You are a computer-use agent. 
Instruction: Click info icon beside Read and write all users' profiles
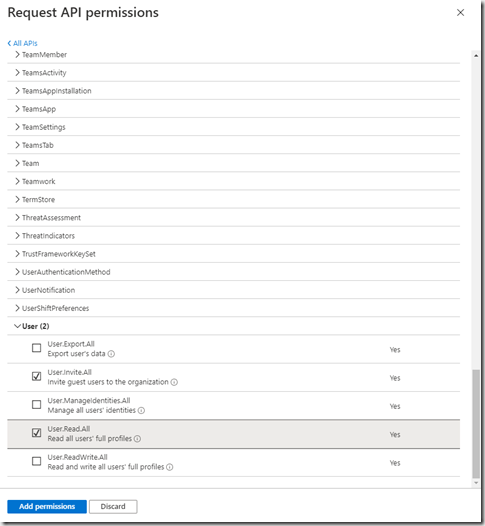pyautogui.click(x=170, y=467)
